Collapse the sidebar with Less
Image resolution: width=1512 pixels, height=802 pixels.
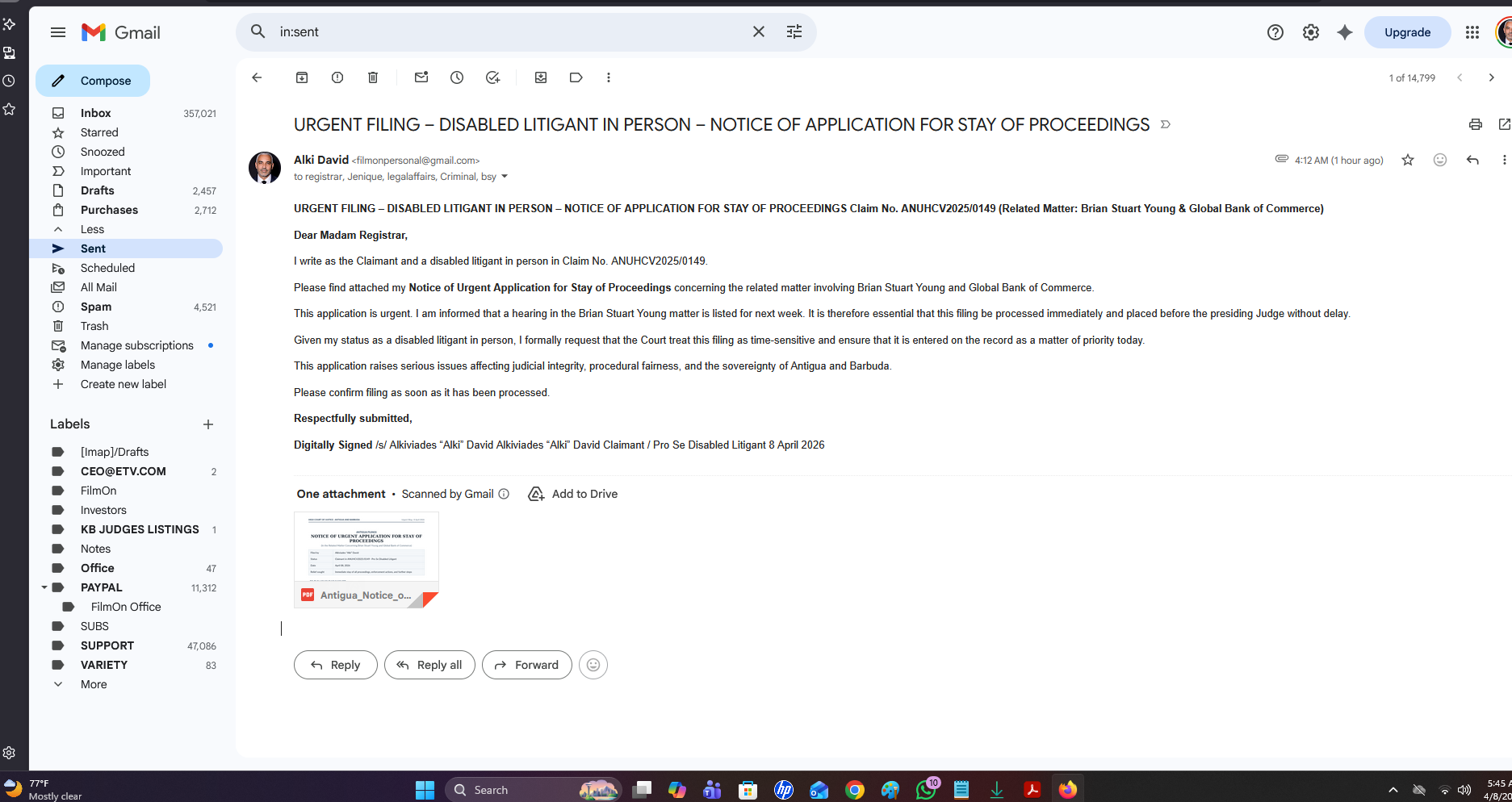(92, 229)
